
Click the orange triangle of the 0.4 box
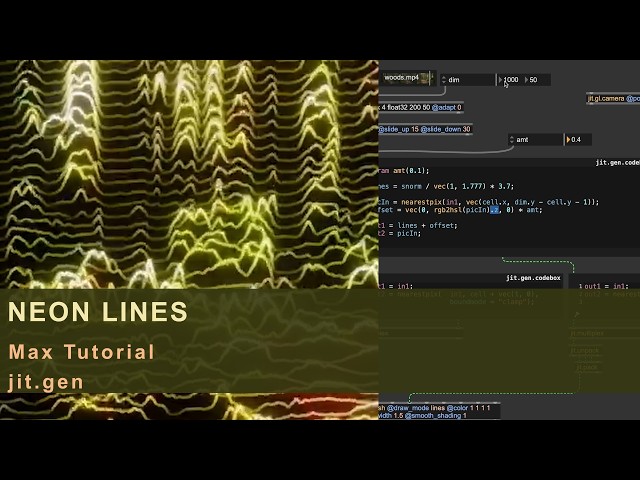click(x=568, y=140)
